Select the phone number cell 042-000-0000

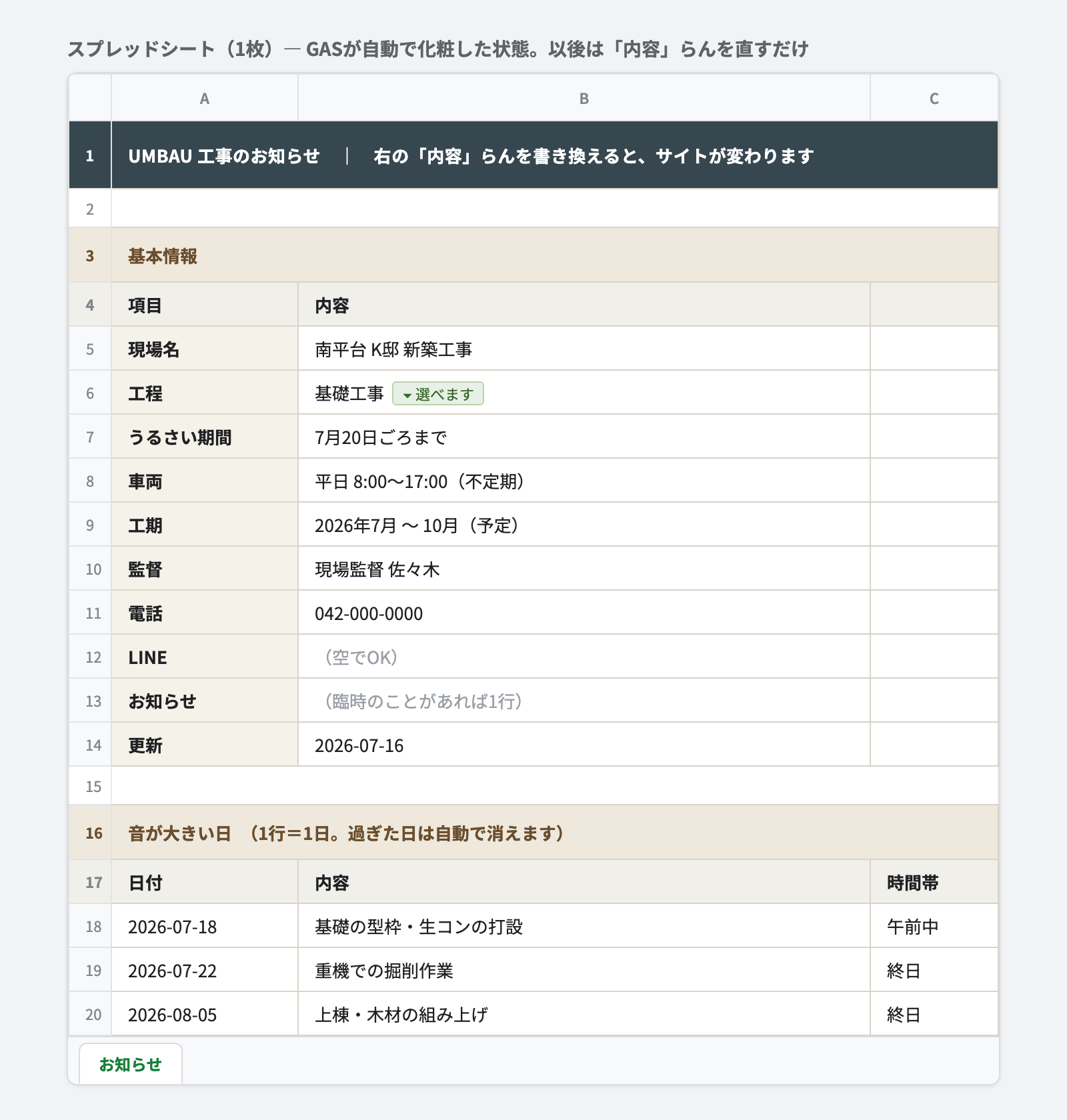coord(584,613)
